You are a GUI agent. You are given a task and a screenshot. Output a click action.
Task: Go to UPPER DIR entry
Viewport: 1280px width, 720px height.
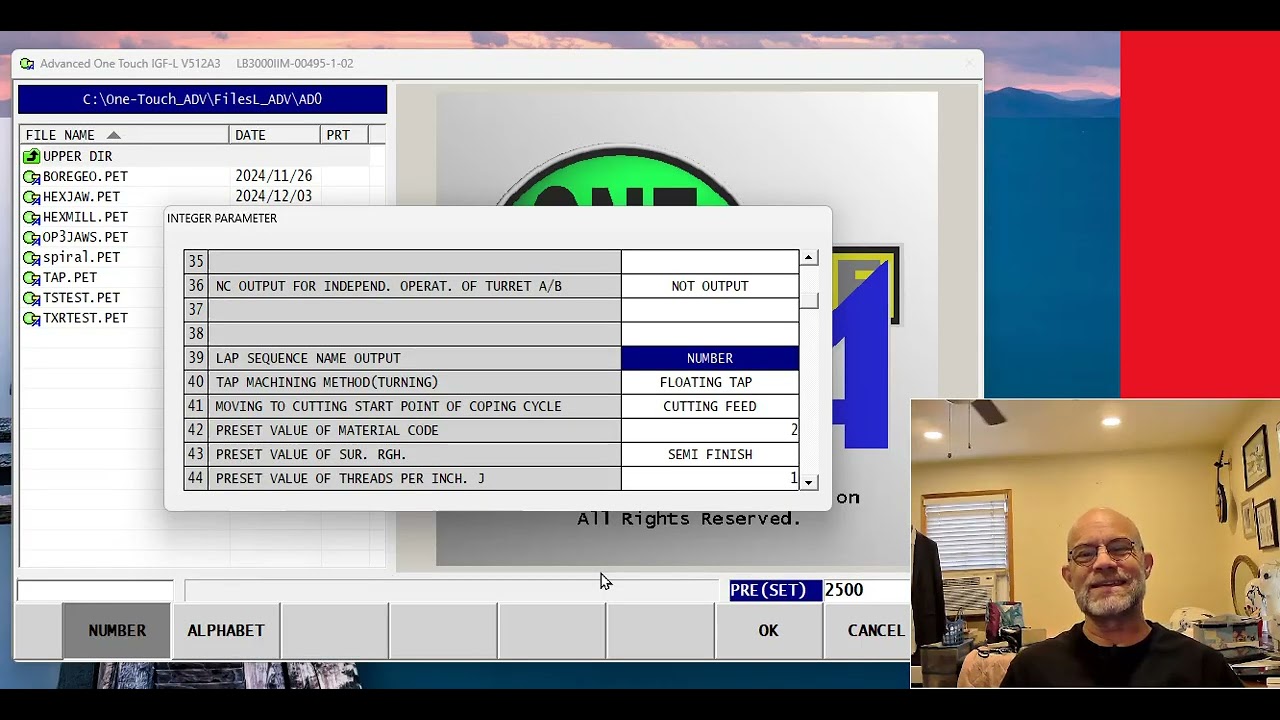click(x=77, y=156)
